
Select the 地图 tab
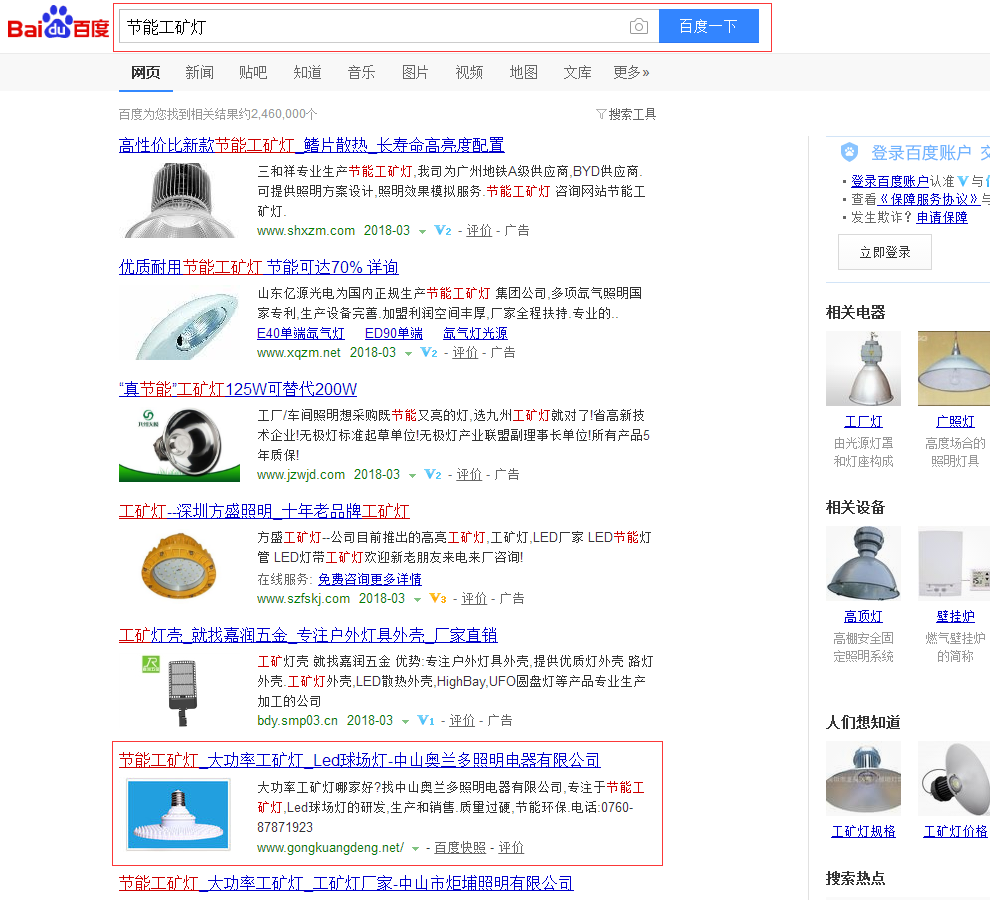pos(523,72)
